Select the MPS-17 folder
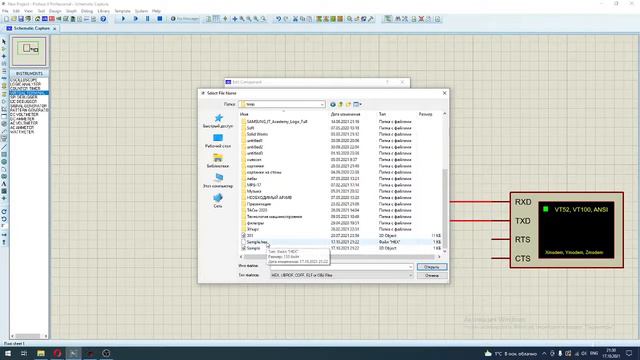The width and height of the screenshot is (640, 360). tap(254, 185)
